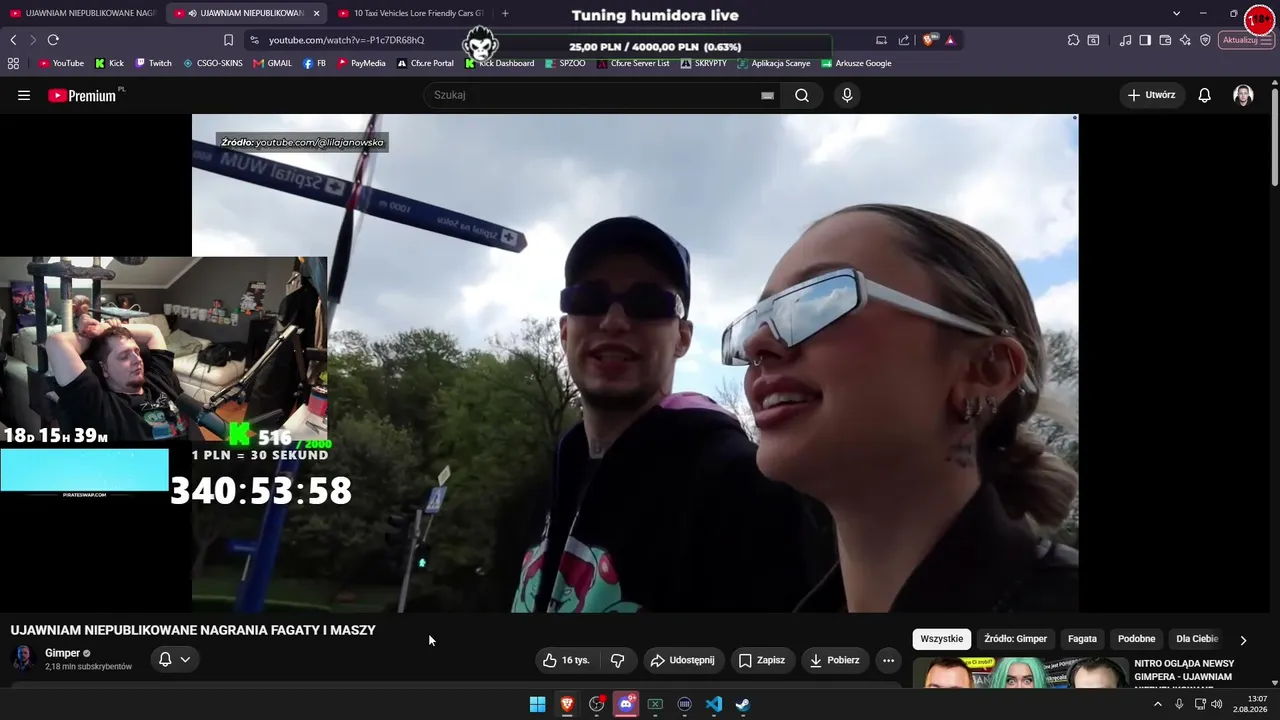Open the Brave Shields lion icon
Screen dimensions: 1280x720
(x=929, y=40)
